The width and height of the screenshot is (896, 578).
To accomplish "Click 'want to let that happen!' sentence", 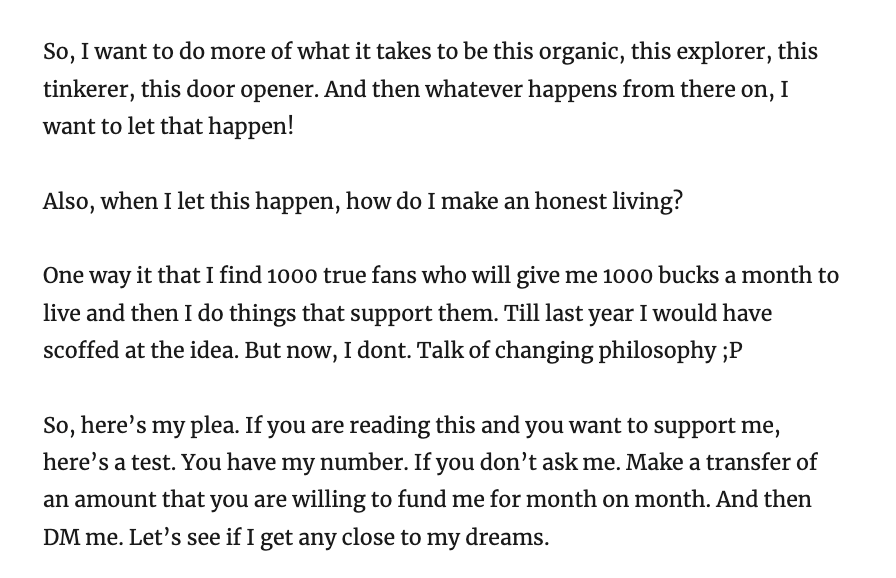I will [x=169, y=126].
